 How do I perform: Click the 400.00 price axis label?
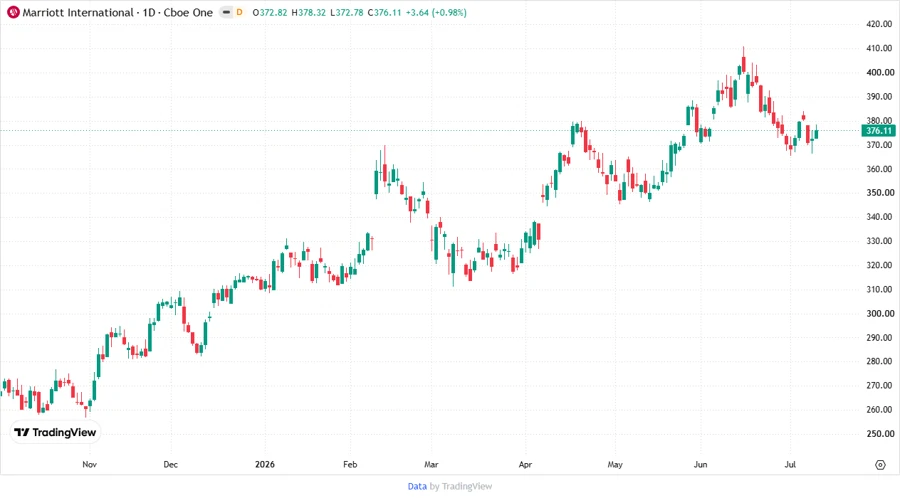pos(880,72)
